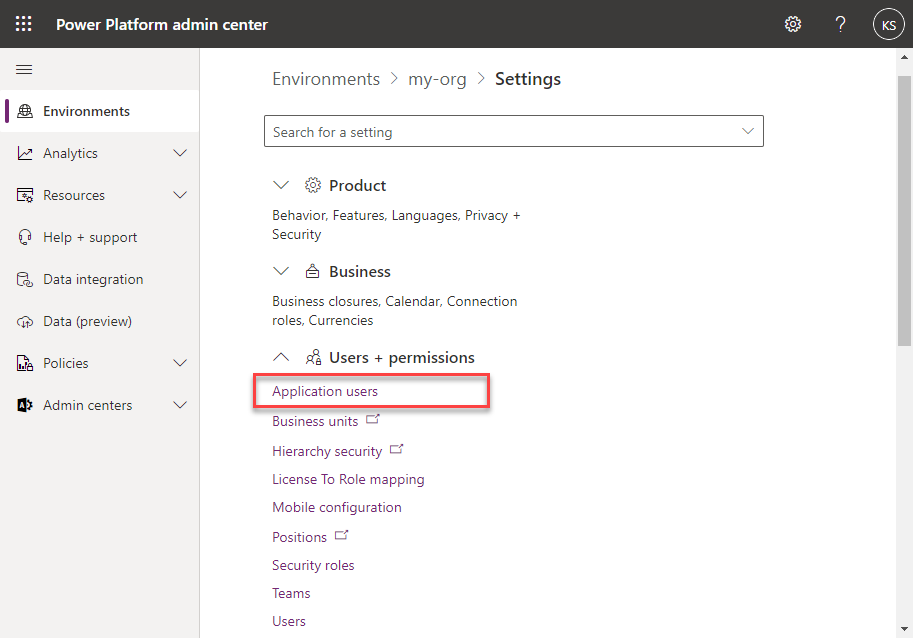
Task: Click the Analytics chart icon
Action: tap(24, 153)
